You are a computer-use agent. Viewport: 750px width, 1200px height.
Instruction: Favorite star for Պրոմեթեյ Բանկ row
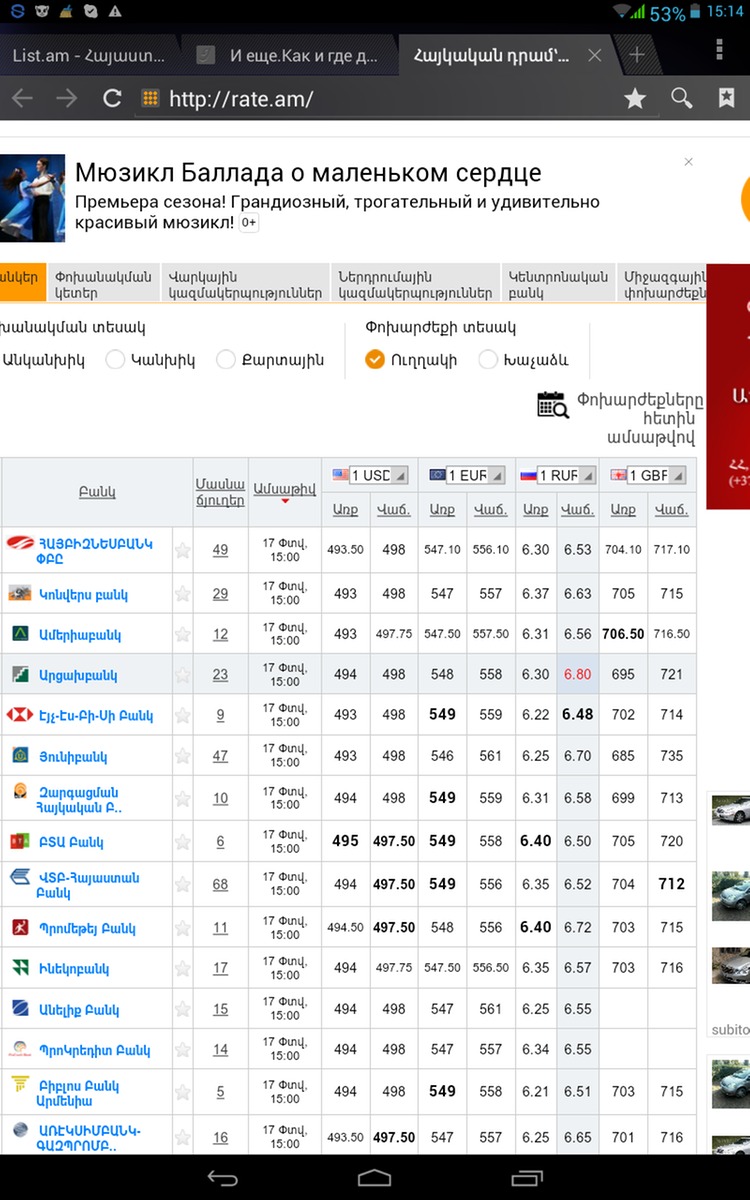[183, 928]
